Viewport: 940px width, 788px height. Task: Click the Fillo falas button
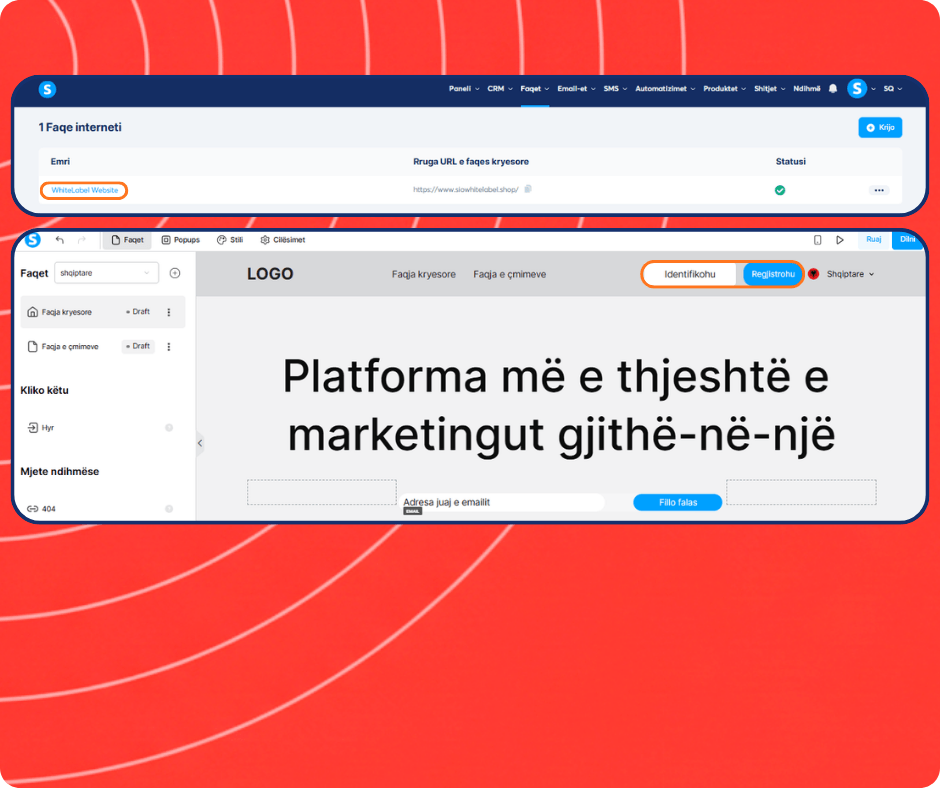click(677, 503)
